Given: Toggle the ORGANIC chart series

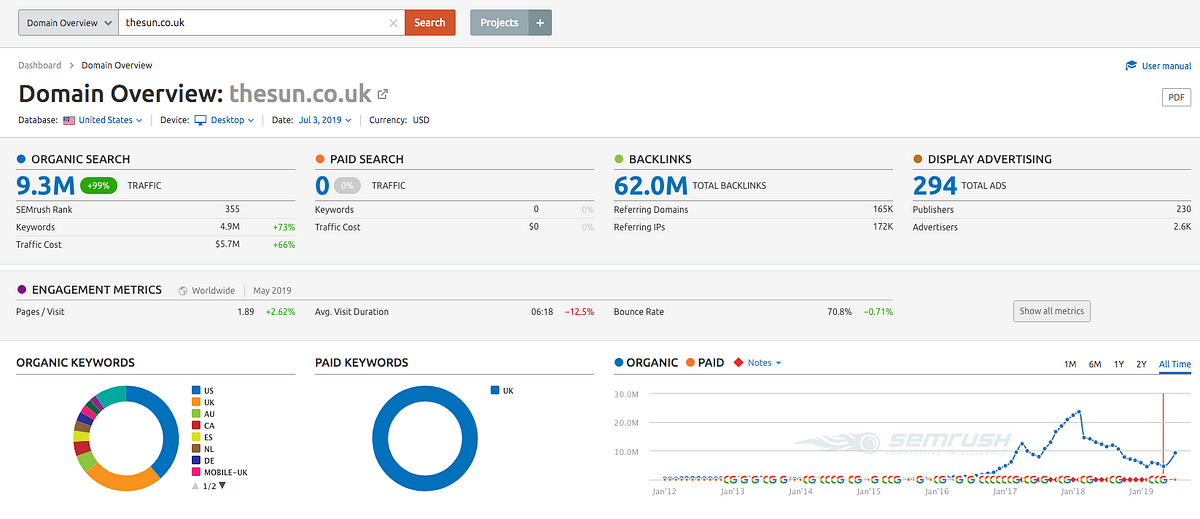Looking at the screenshot, I should click(x=646, y=362).
